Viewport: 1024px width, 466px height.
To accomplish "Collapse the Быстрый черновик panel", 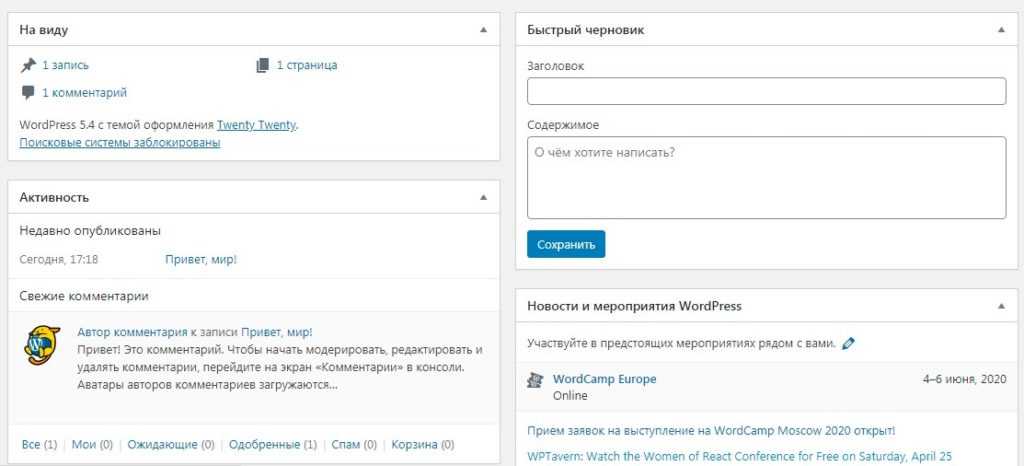I will click(1001, 30).
